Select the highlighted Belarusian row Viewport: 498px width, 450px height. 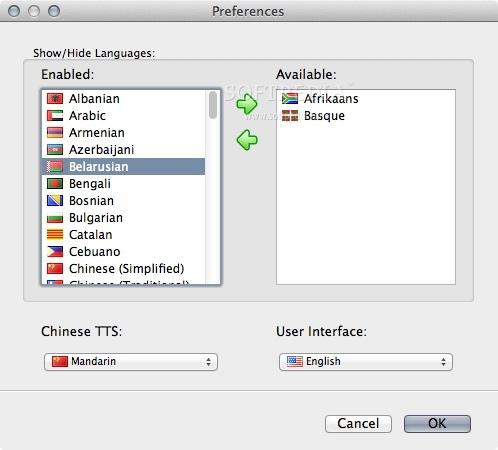click(123, 166)
